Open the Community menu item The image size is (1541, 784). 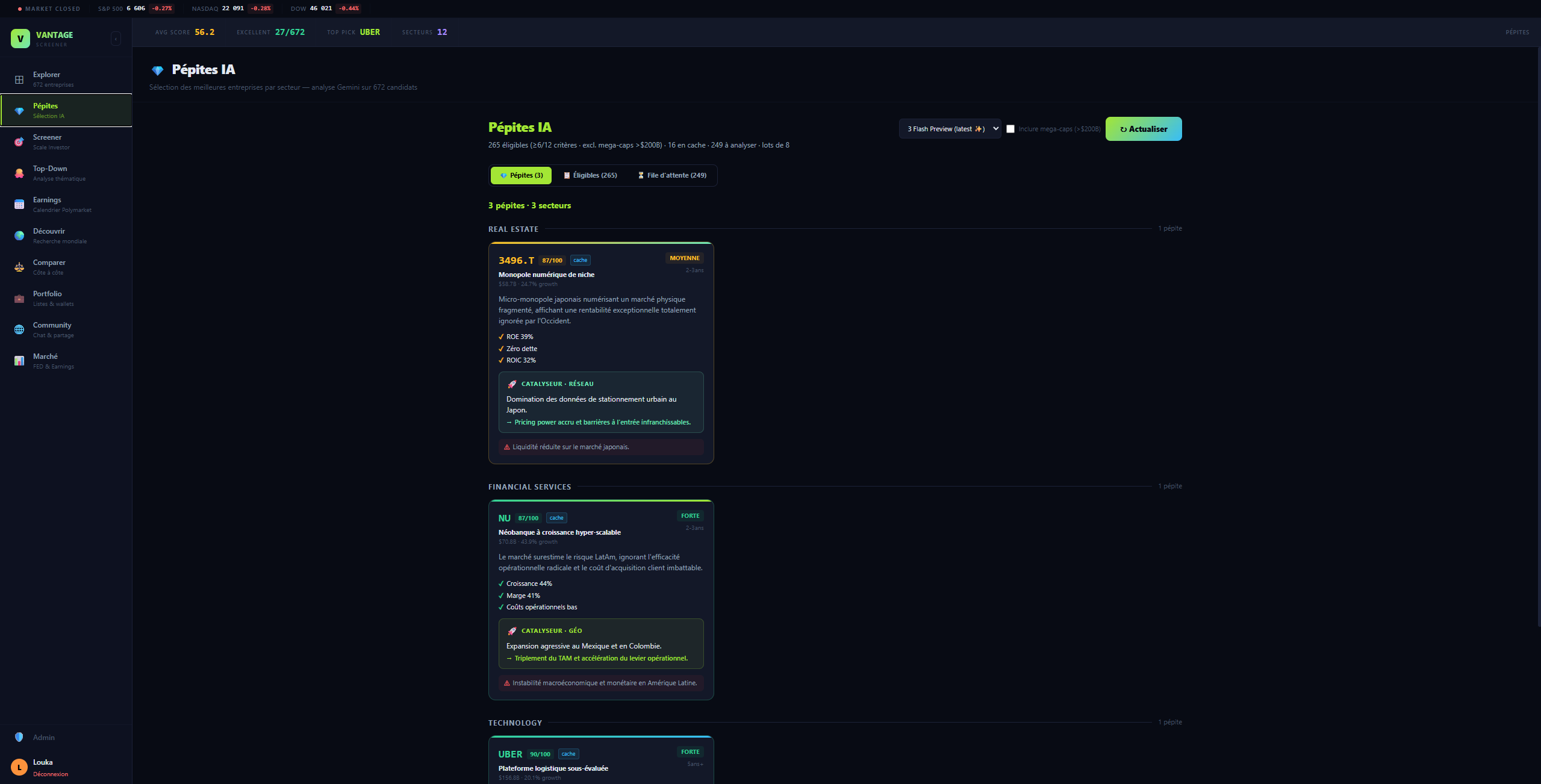(52, 329)
